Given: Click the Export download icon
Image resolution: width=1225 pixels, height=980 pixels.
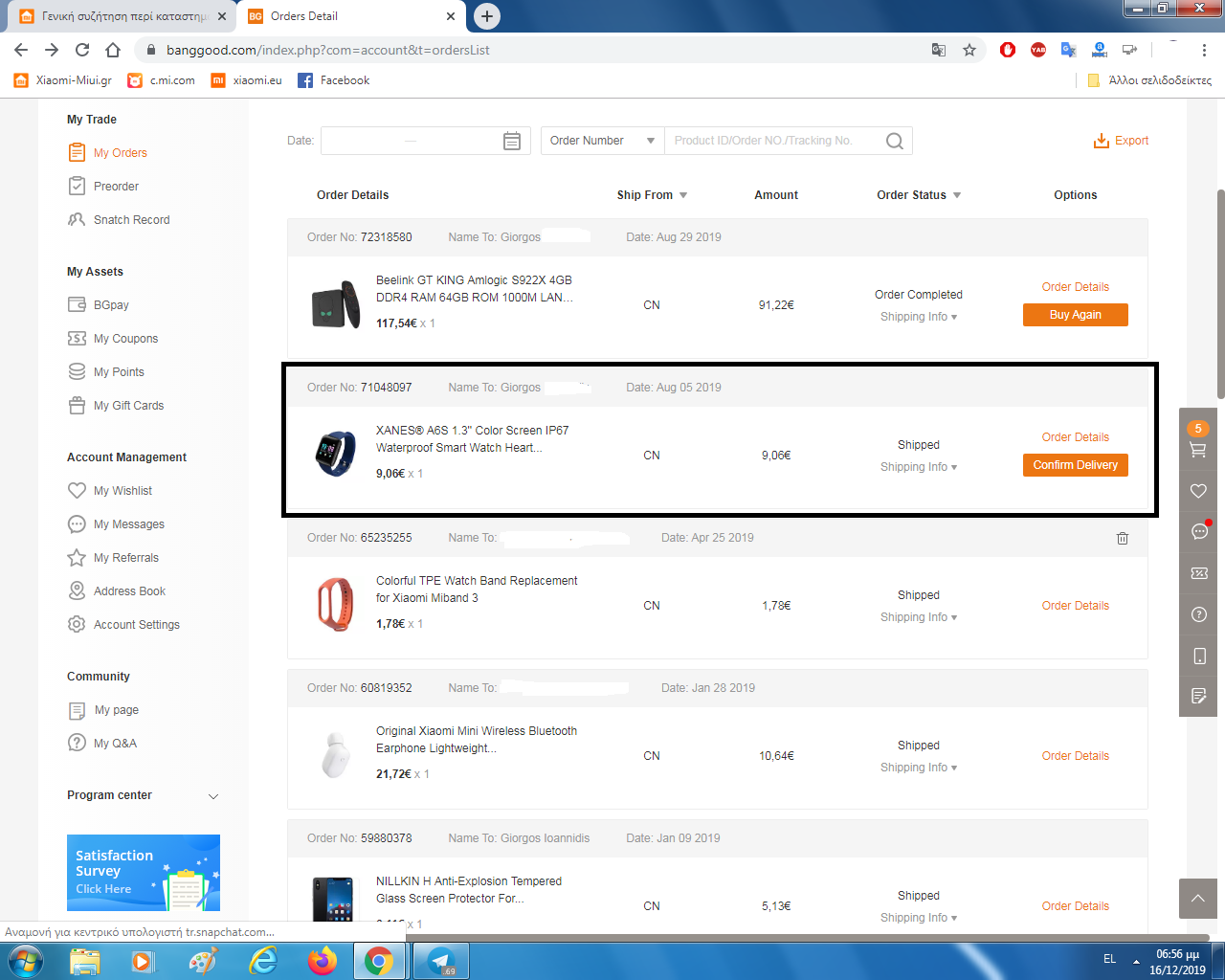Looking at the screenshot, I should [x=1102, y=141].
